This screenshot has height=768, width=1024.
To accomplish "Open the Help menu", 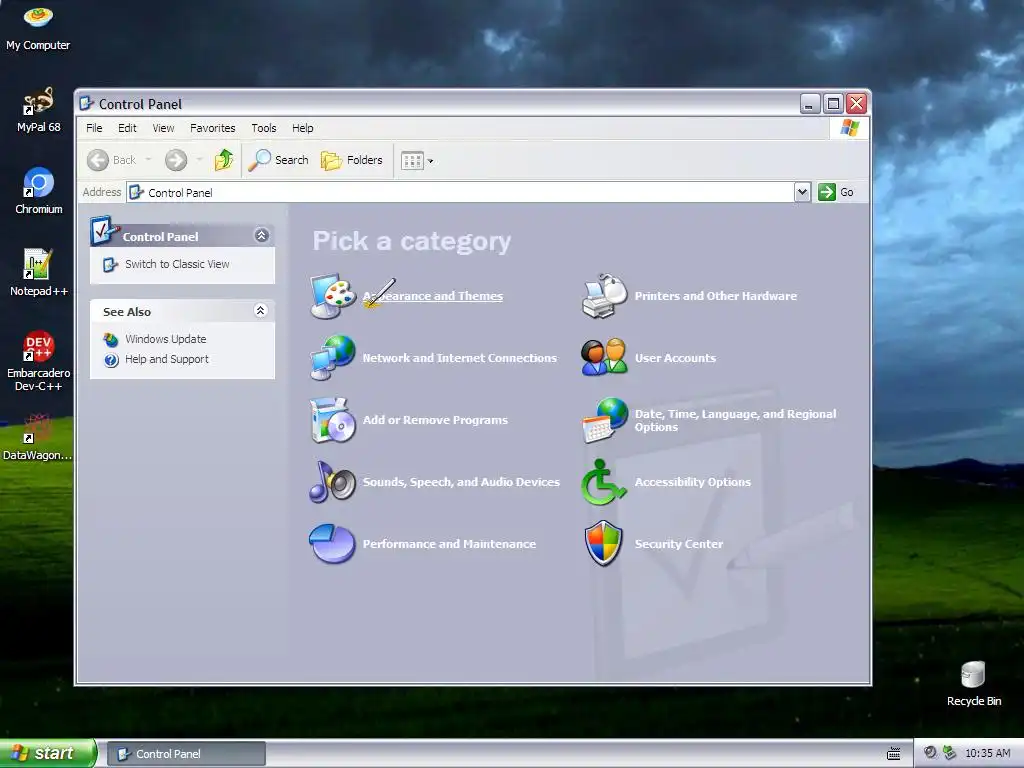I will (302, 128).
